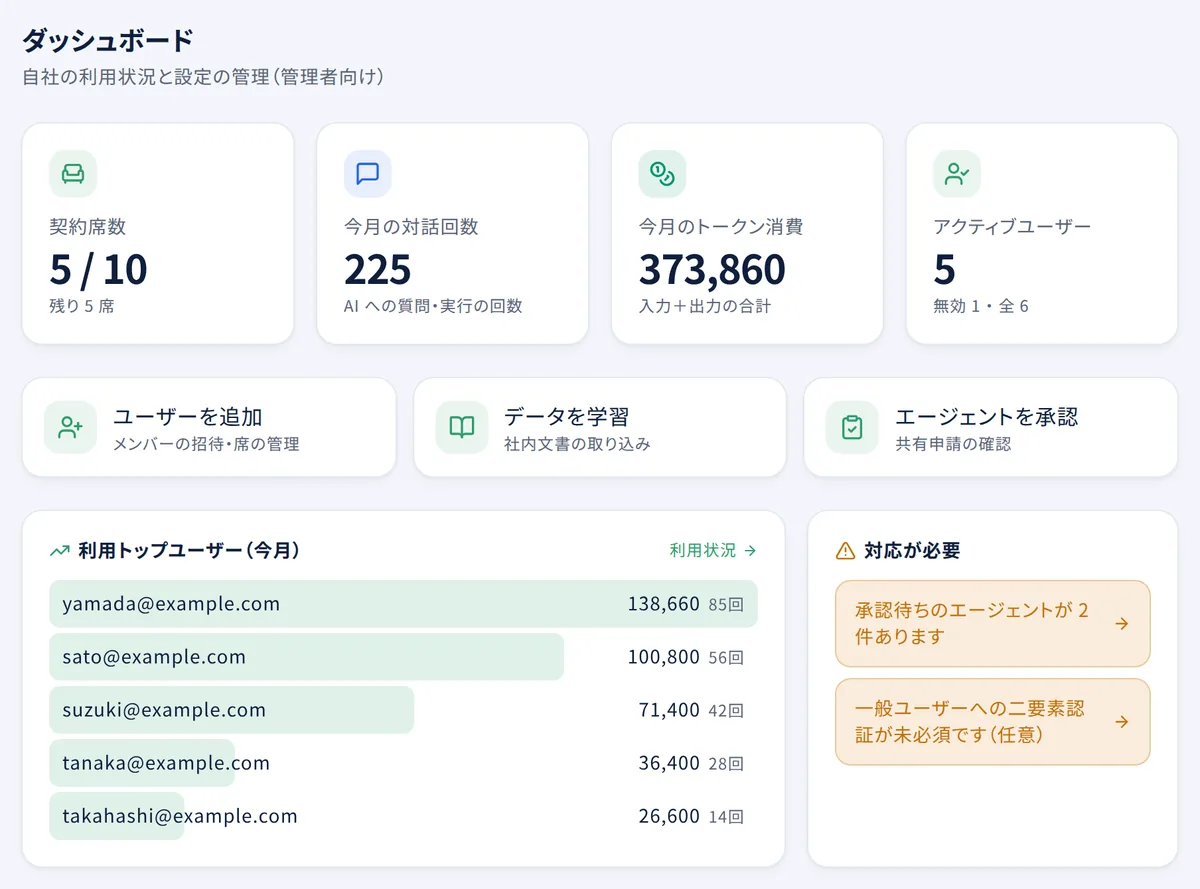Open the ユーザーを追加 card
Screen dimensions: 1200x889
[x=209, y=428]
